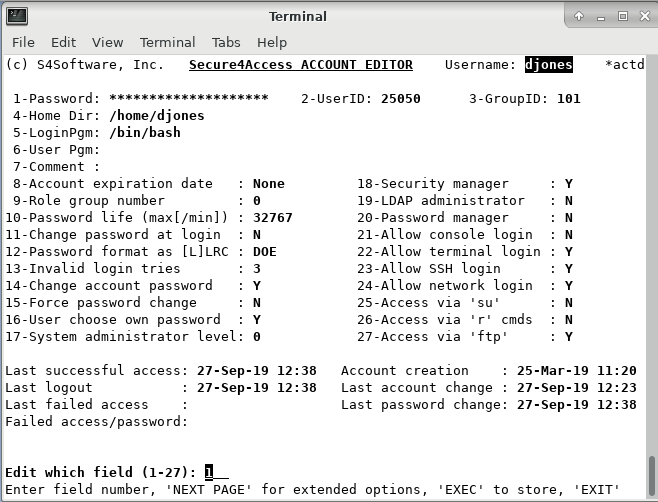
Task: Click the Access via 'su' N value
Action: pos(569,303)
